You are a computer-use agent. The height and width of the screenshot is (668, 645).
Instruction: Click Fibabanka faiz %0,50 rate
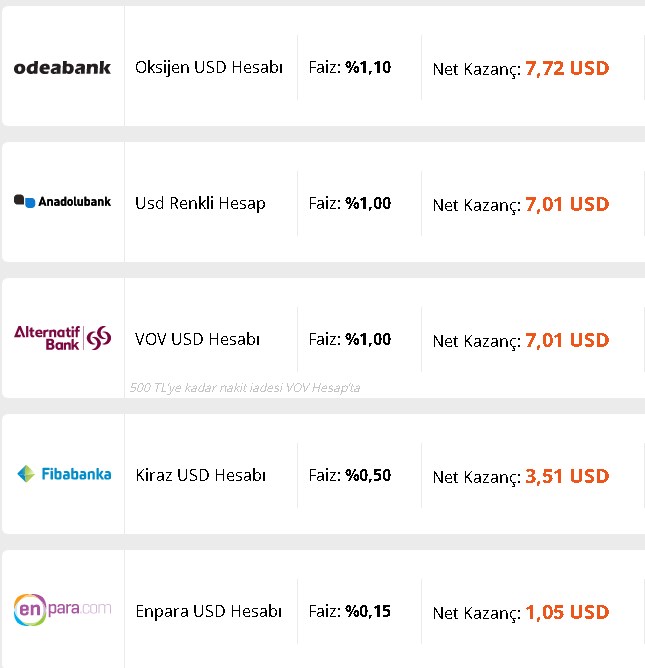pyautogui.click(x=350, y=475)
